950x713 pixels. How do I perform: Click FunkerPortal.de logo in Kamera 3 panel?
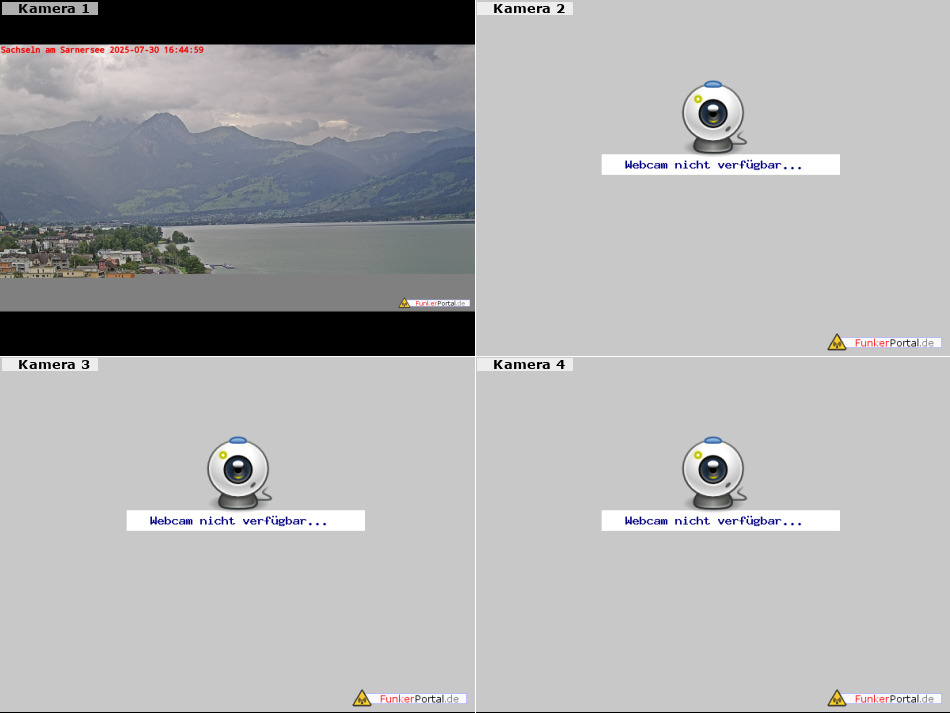tap(409, 698)
